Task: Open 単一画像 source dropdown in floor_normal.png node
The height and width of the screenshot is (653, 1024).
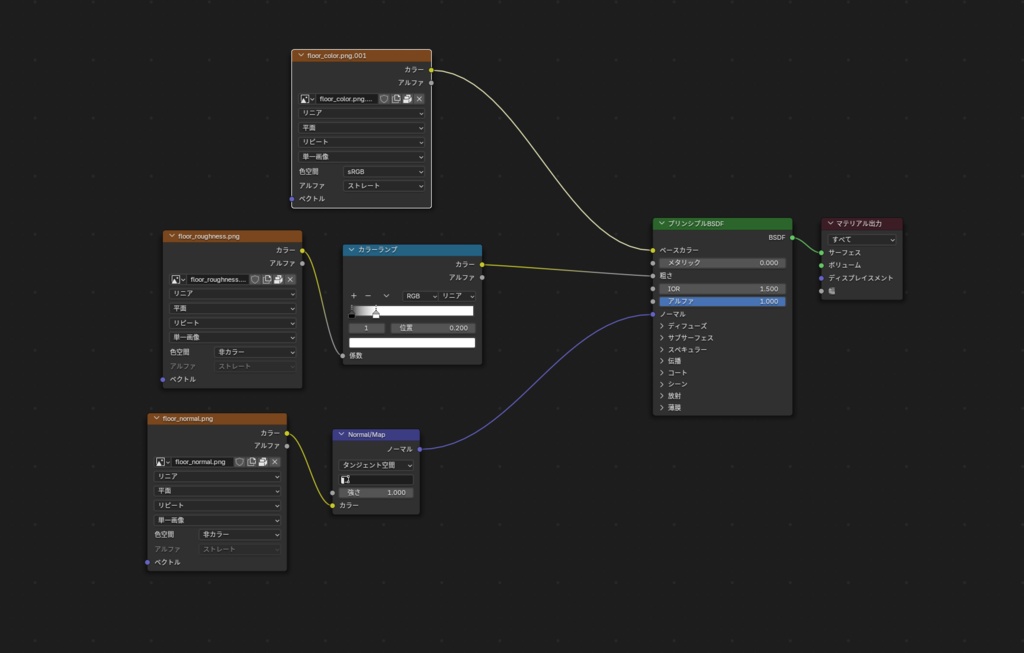Action: point(217,520)
